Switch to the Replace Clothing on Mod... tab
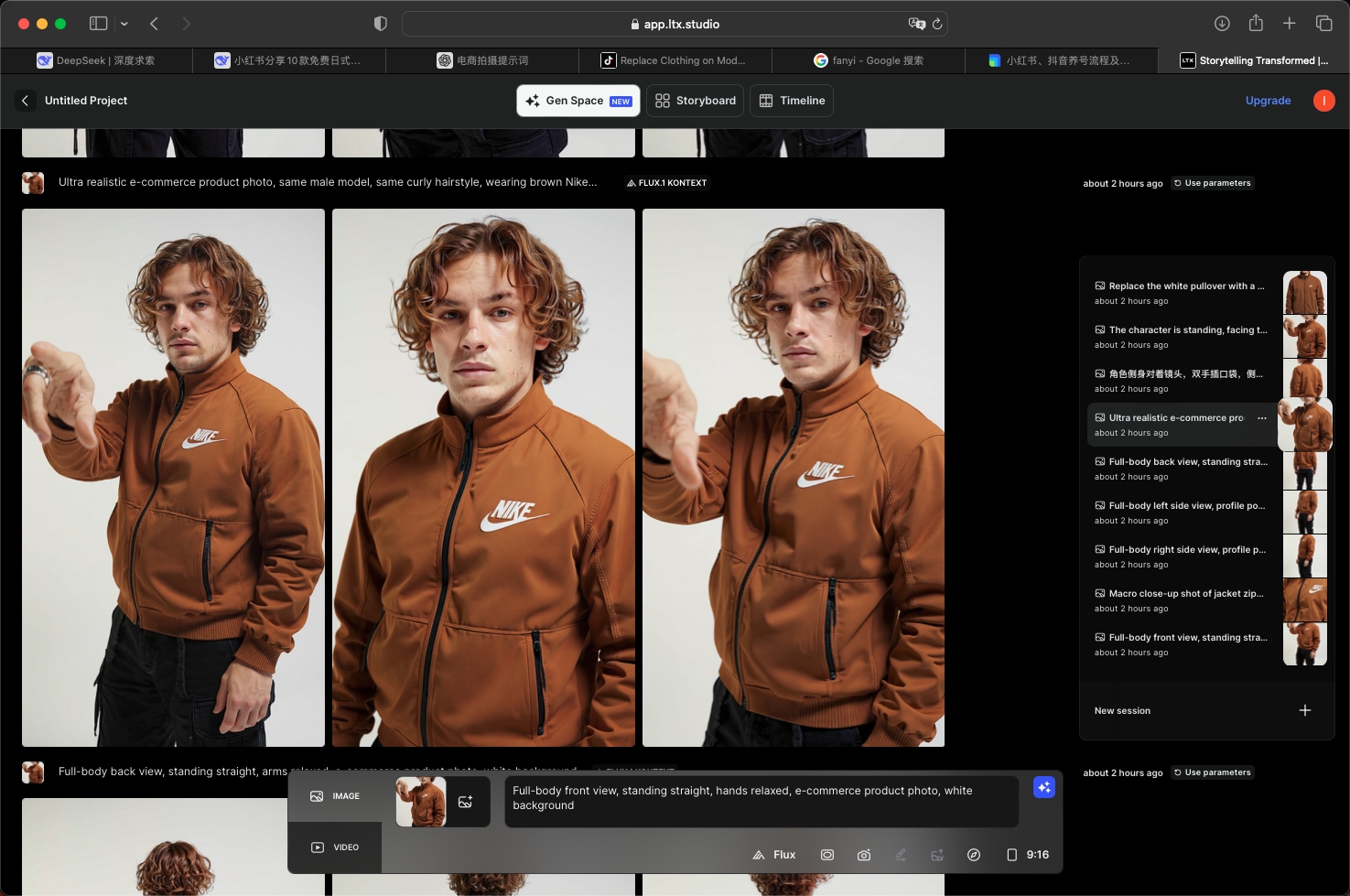This screenshot has width=1350, height=896. point(675,60)
